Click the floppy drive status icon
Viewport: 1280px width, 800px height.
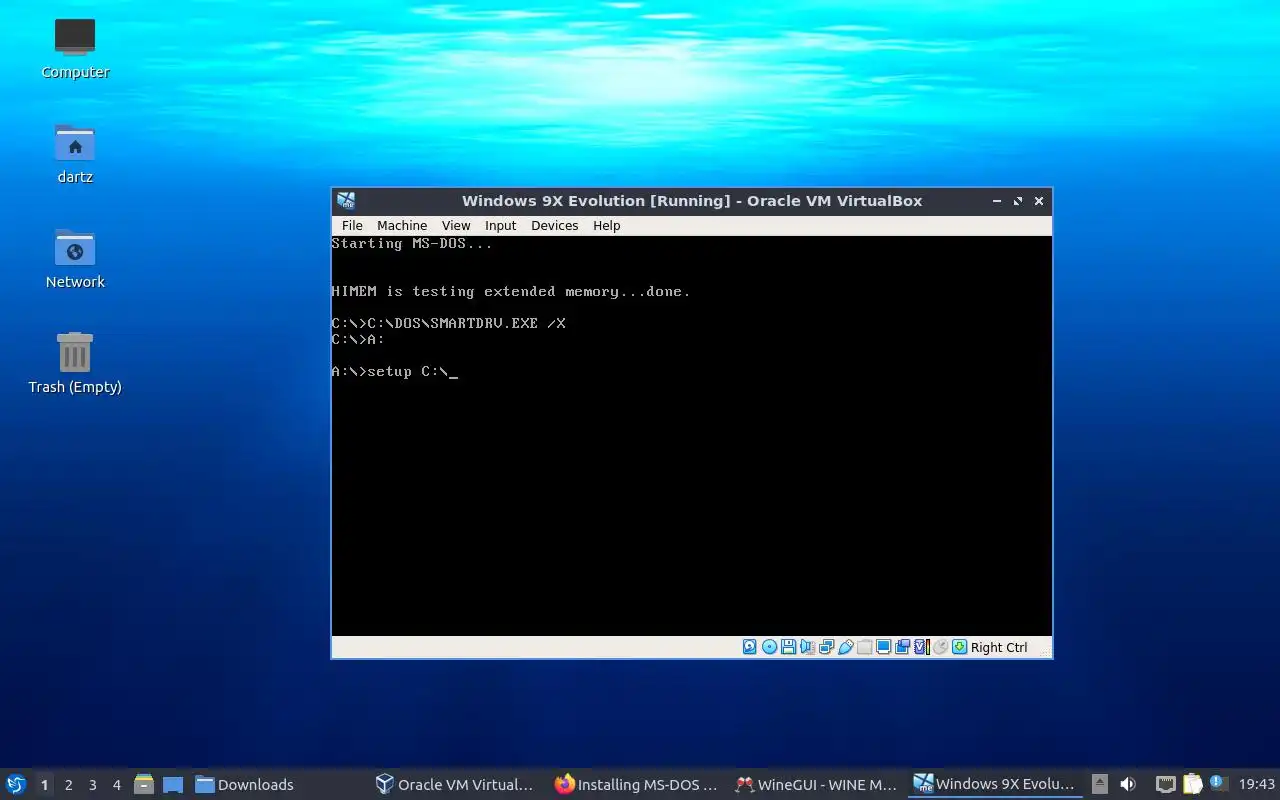pos(788,647)
